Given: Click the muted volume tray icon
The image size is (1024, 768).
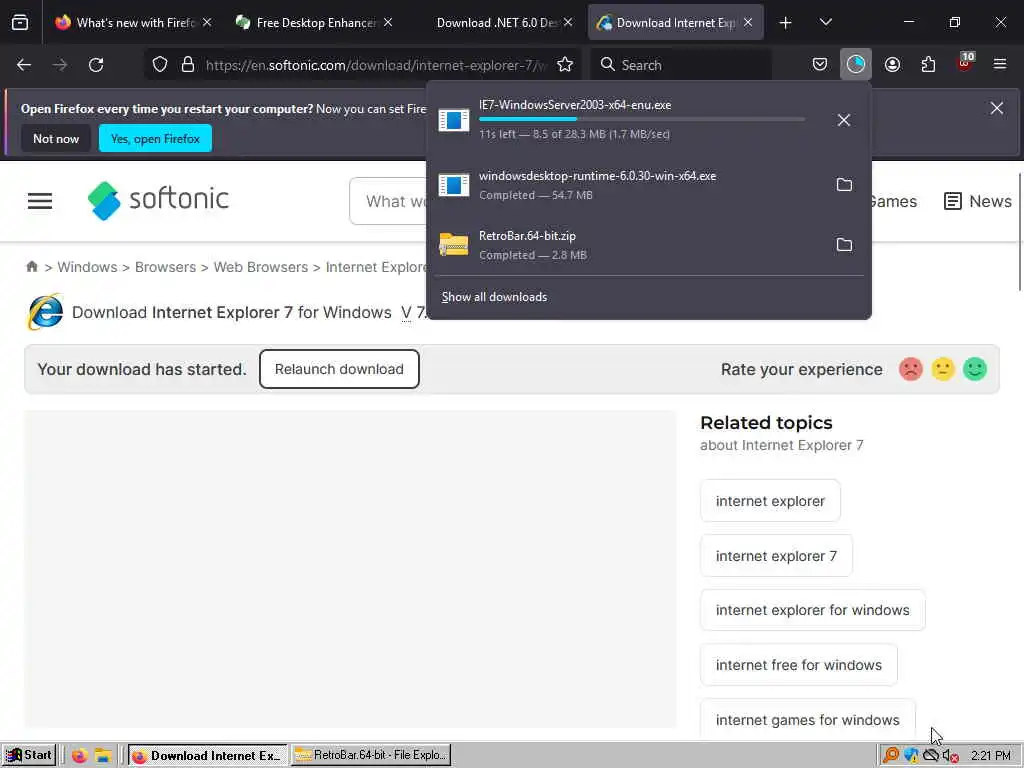Looking at the screenshot, I should coord(950,756).
